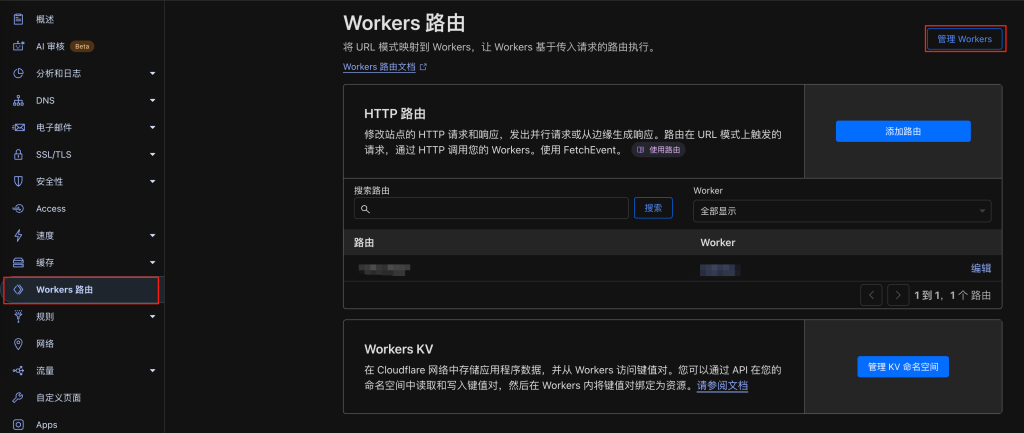
Task: Click the Worker column header
Action: (718, 243)
